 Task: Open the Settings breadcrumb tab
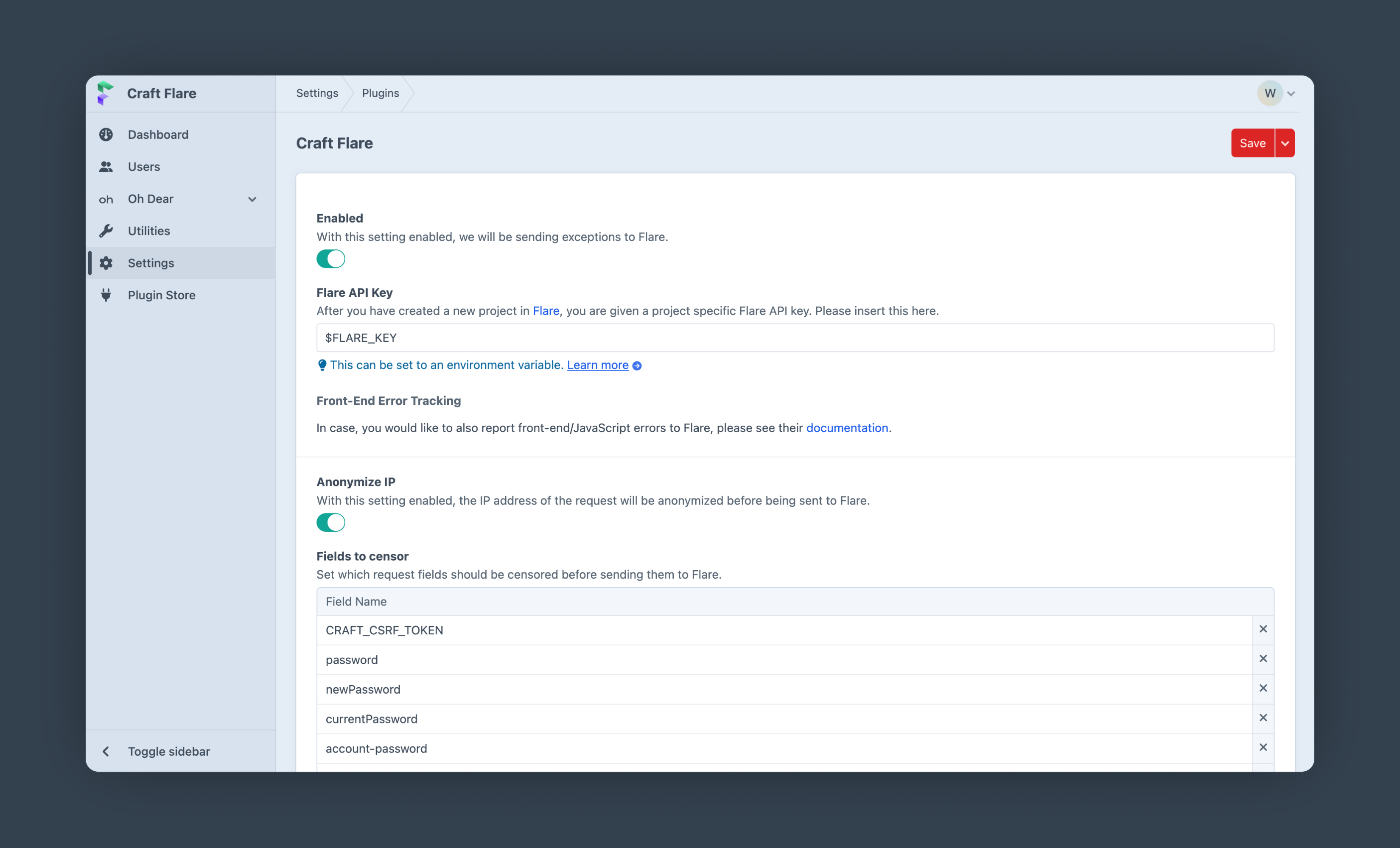[317, 93]
